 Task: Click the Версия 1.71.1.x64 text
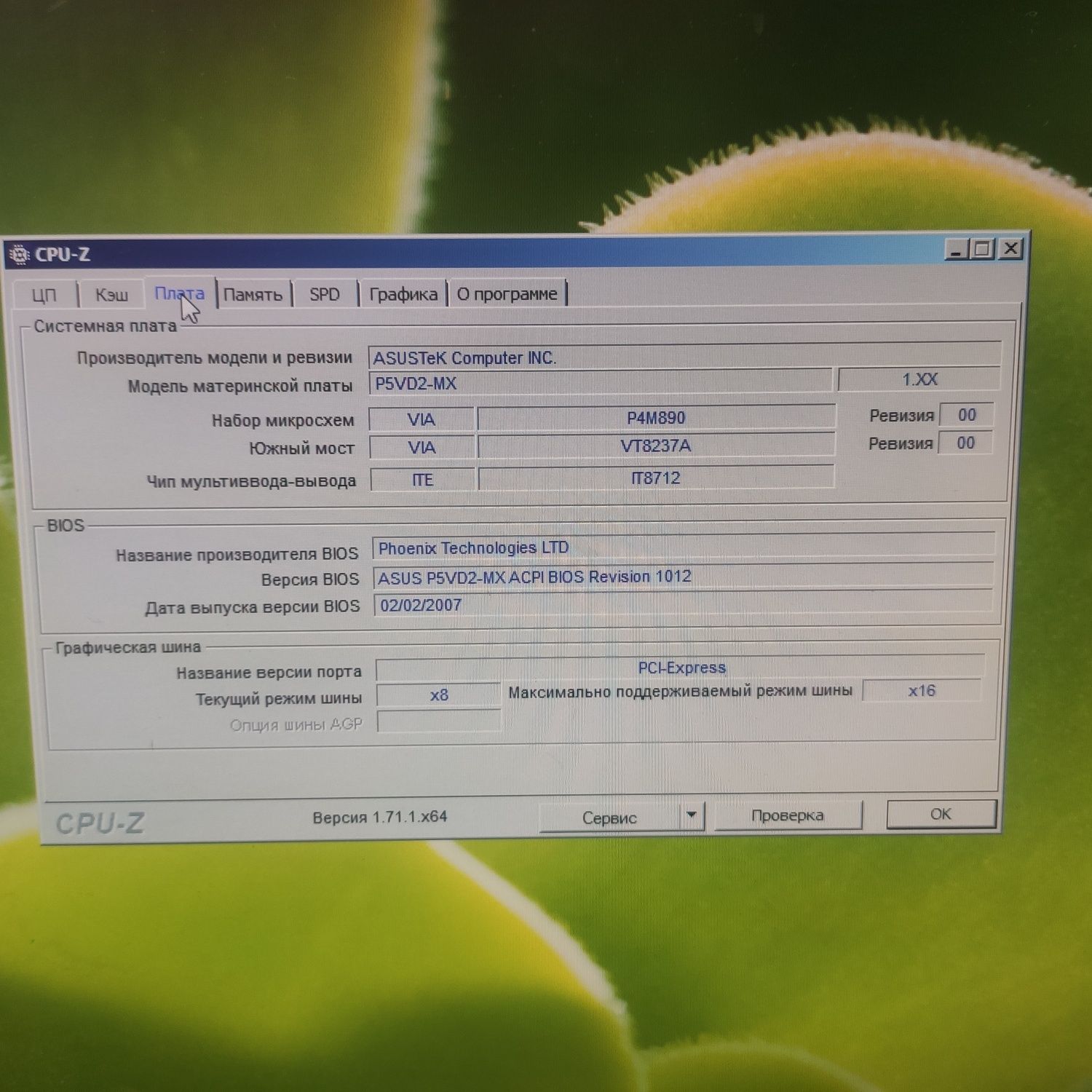point(380,817)
